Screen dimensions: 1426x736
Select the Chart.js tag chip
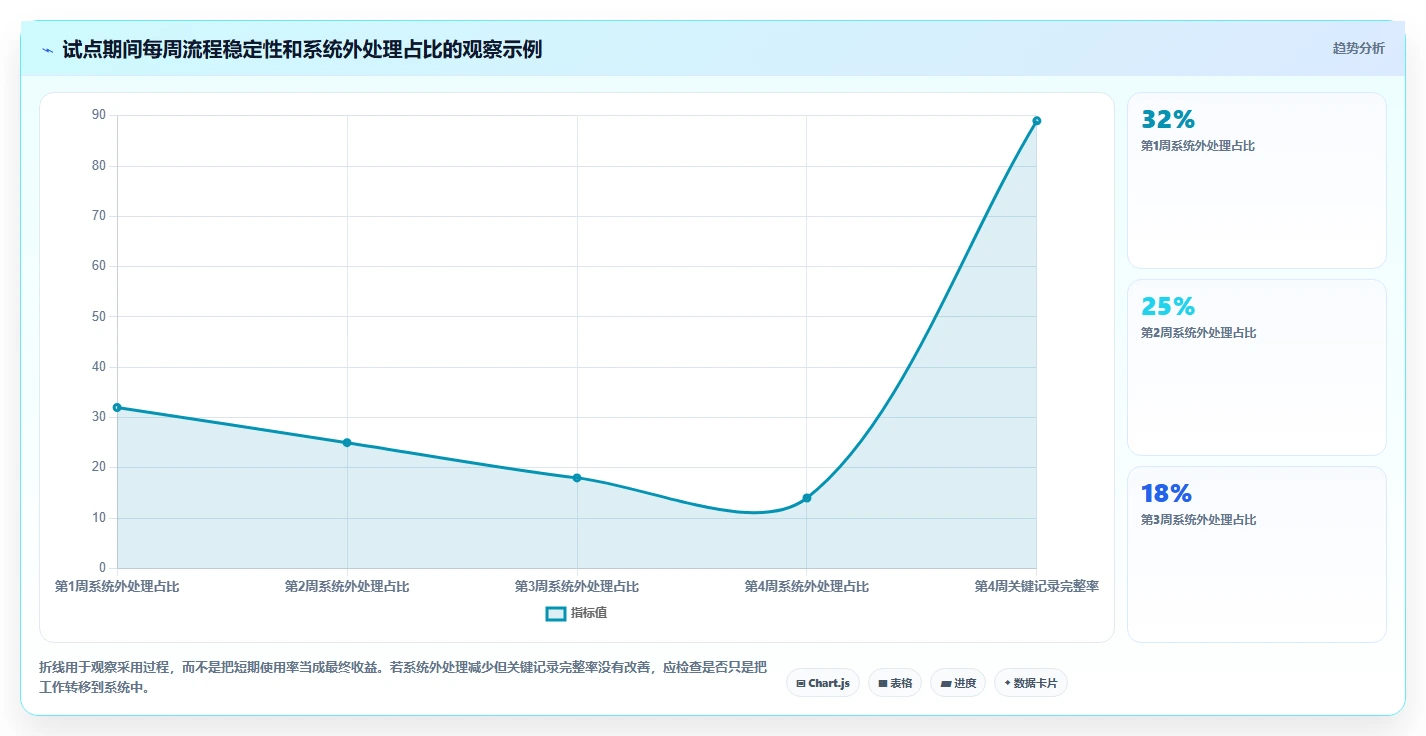(822, 683)
